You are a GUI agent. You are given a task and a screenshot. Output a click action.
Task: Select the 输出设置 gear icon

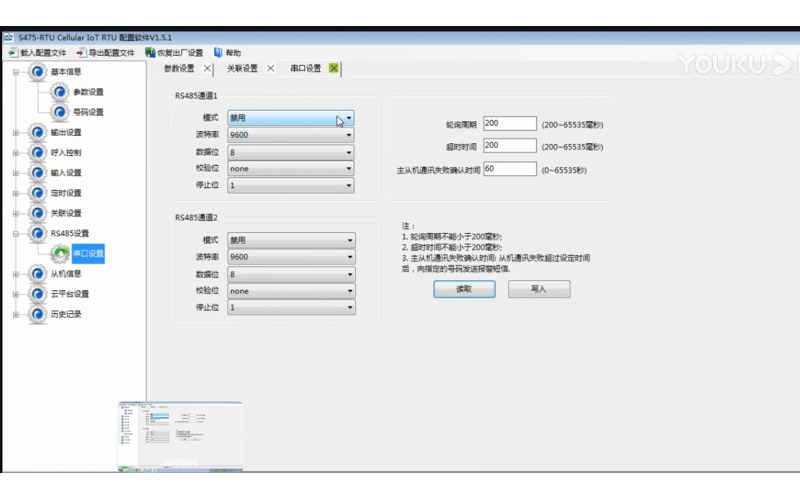point(37,133)
